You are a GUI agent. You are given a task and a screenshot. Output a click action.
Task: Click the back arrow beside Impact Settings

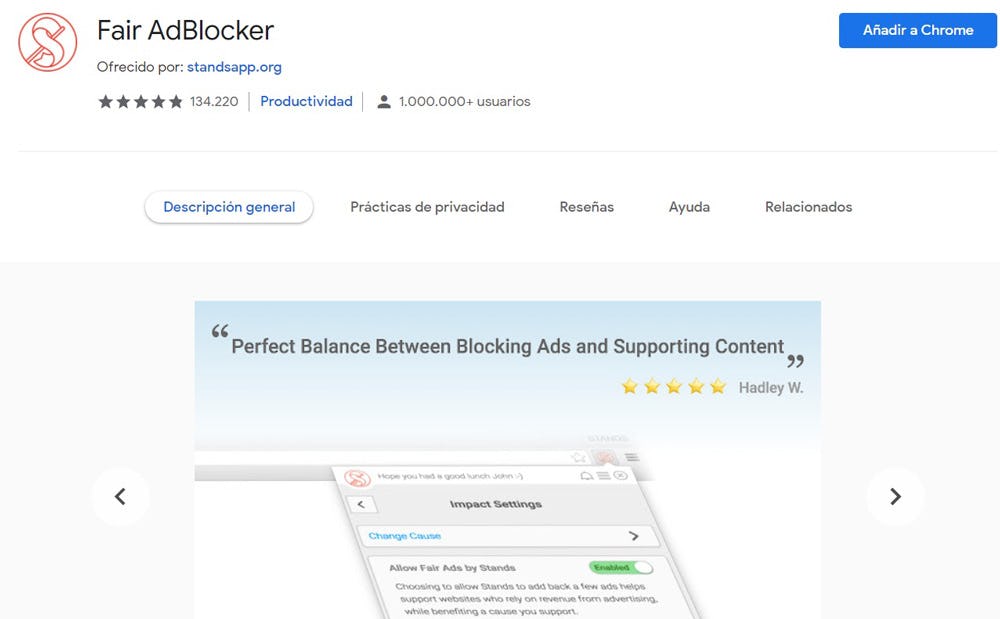[360, 505]
